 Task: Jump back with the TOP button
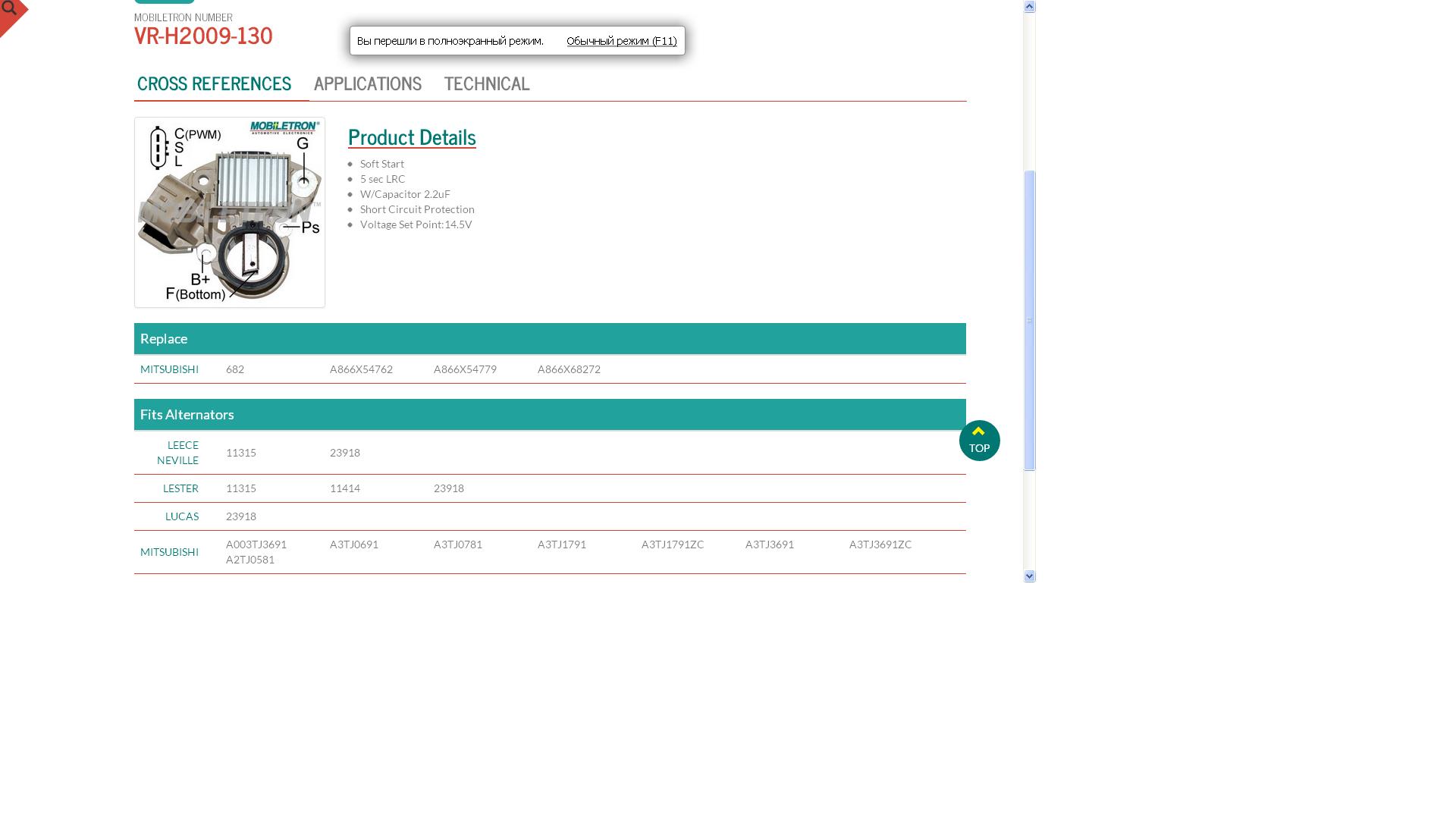(x=979, y=441)
